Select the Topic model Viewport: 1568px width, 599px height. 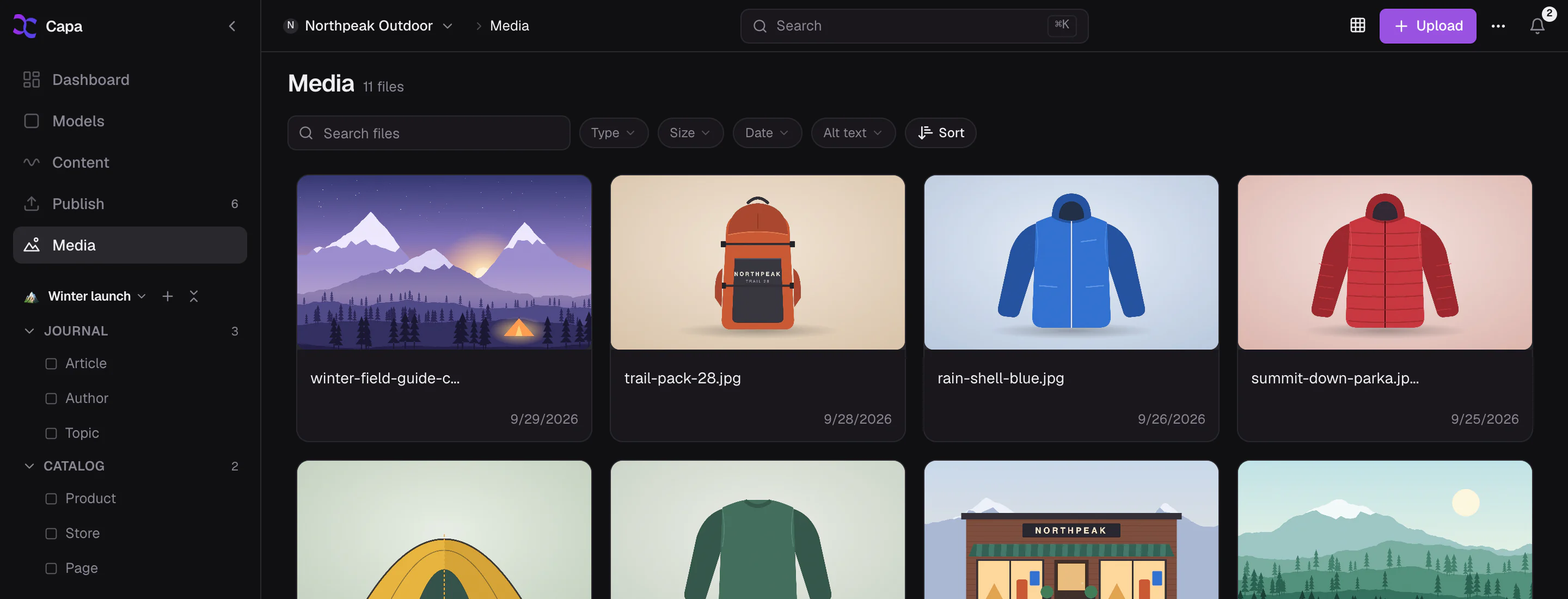tap(82, 433)
